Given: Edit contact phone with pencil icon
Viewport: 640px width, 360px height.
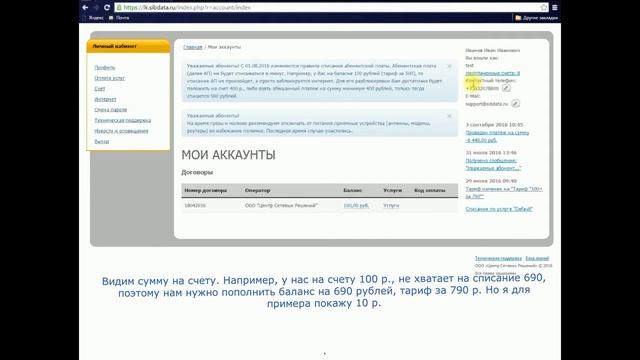Looking at the screenshot, I should click(506, 88).
